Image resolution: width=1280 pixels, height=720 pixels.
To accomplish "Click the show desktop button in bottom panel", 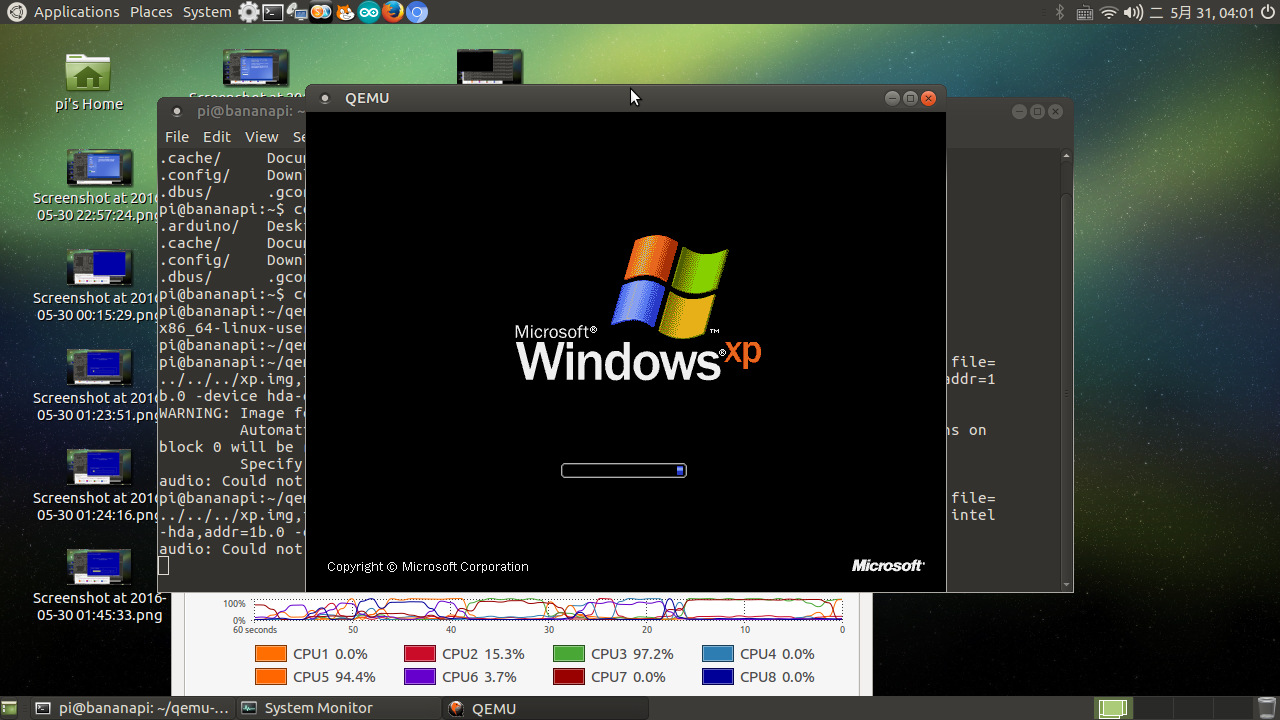I will (x=9, y=708).
